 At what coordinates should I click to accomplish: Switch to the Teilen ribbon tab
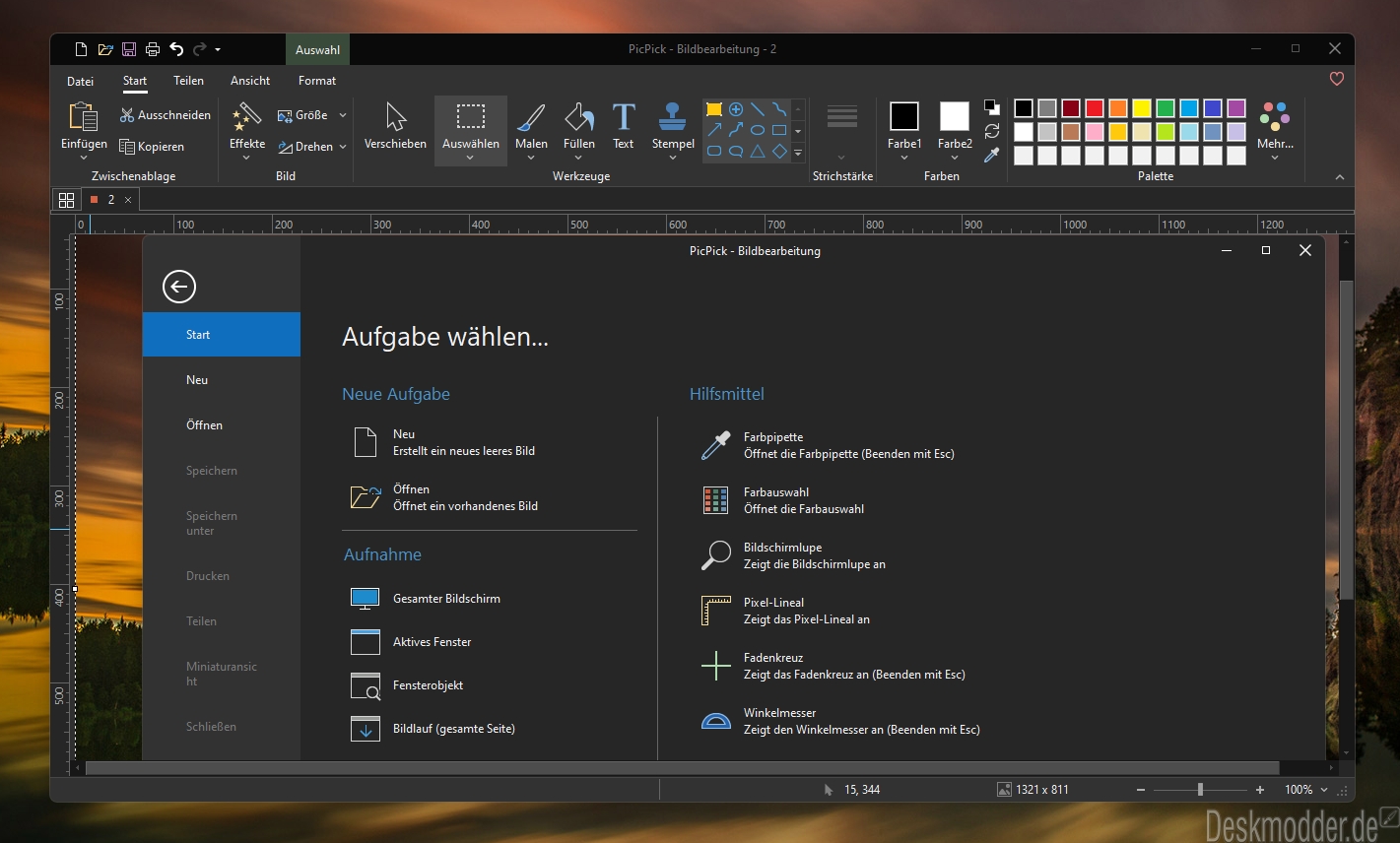click(x=188, y=81)
